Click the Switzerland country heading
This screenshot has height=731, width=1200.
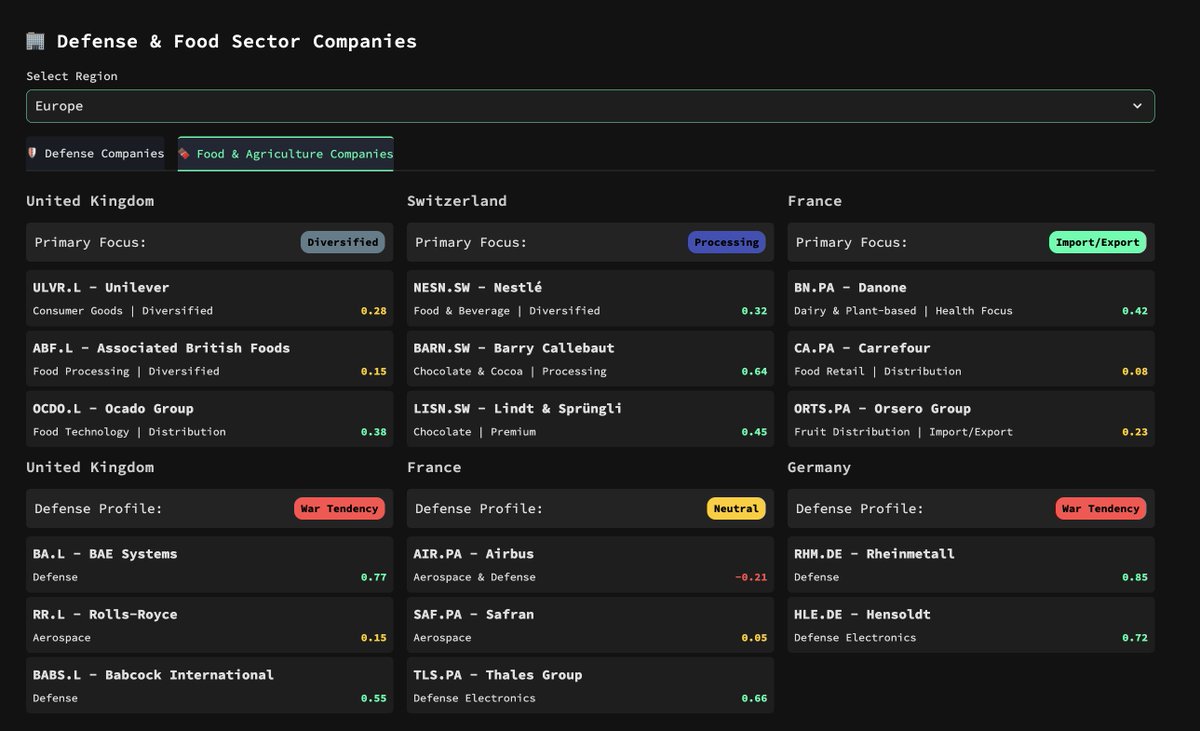coord(457,201)
